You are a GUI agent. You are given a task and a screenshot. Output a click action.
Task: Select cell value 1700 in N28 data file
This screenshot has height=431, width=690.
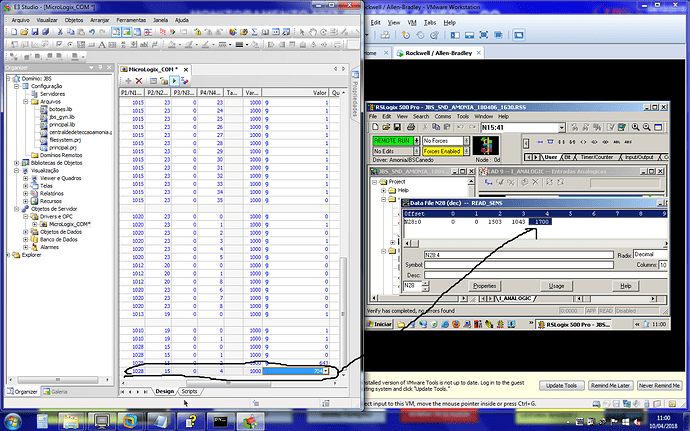(x=540, y=222)
